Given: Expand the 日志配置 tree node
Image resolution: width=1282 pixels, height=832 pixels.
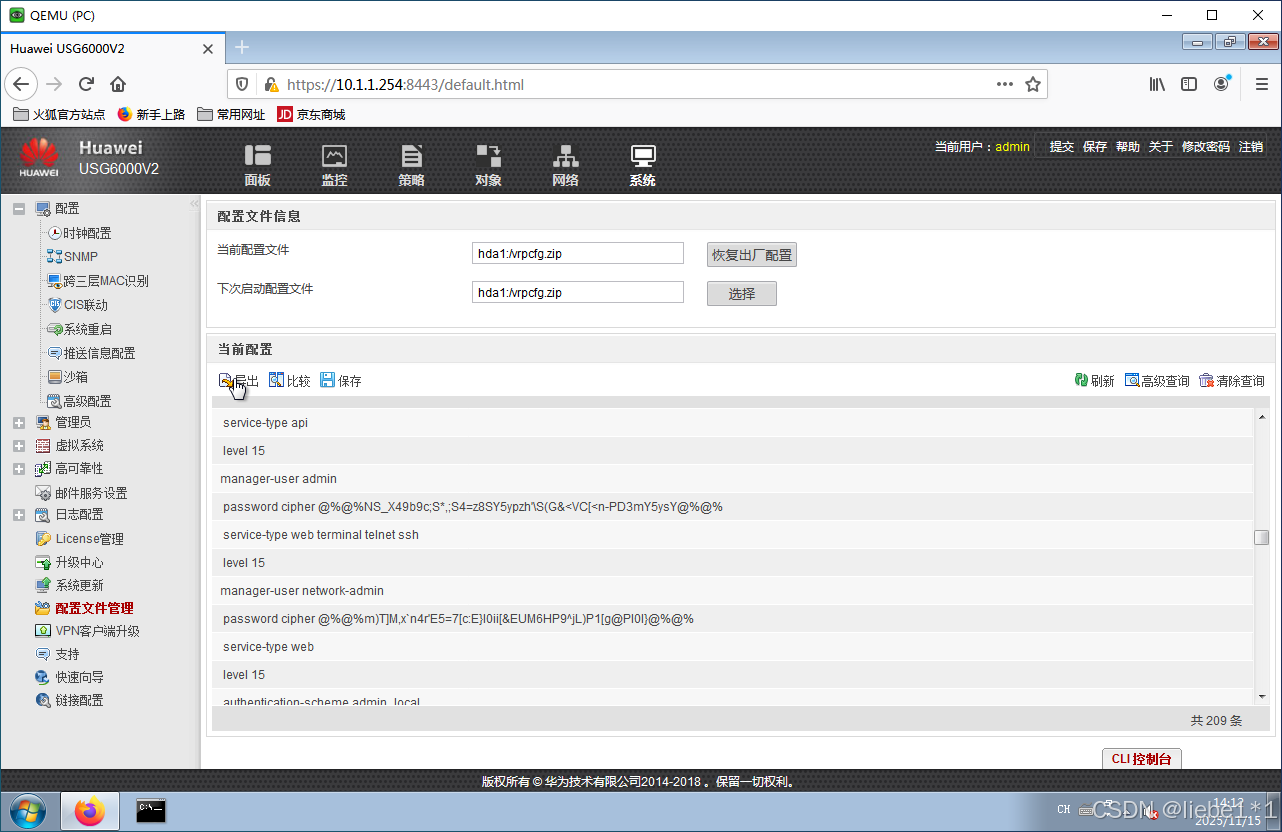Looking at the screenshot, I should click(19, 515).
